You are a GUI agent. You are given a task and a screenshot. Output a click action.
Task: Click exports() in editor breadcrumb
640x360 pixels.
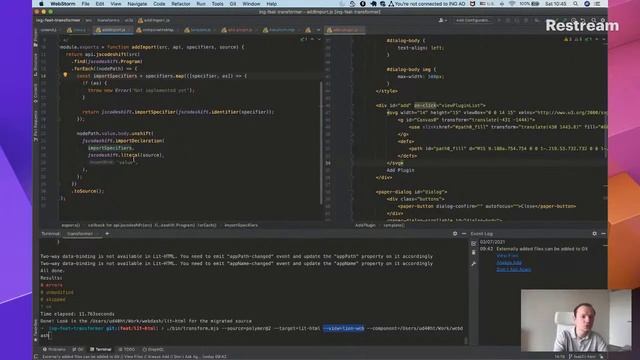pos(71,225)
